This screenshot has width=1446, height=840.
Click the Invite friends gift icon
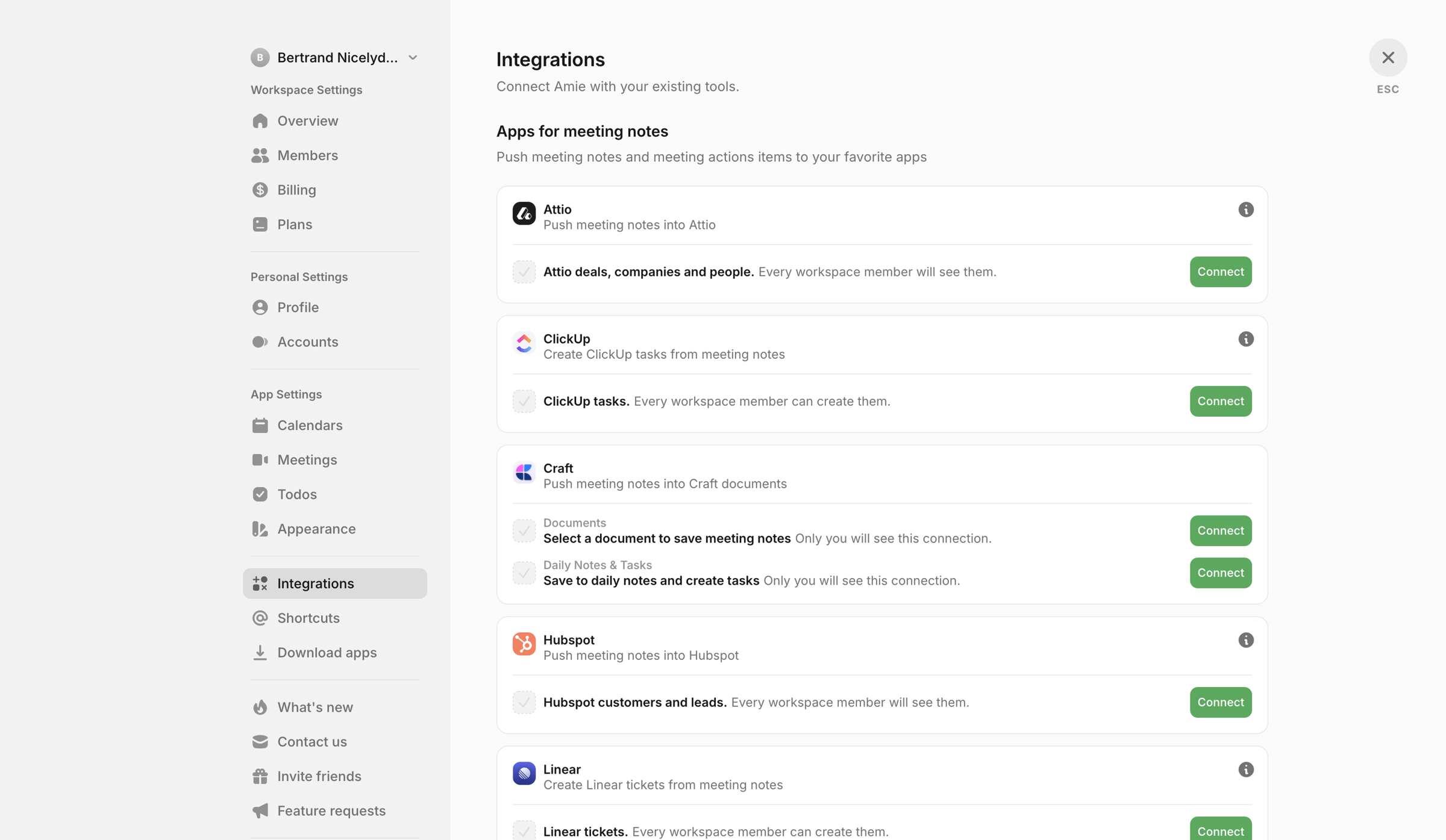point(260,776)
